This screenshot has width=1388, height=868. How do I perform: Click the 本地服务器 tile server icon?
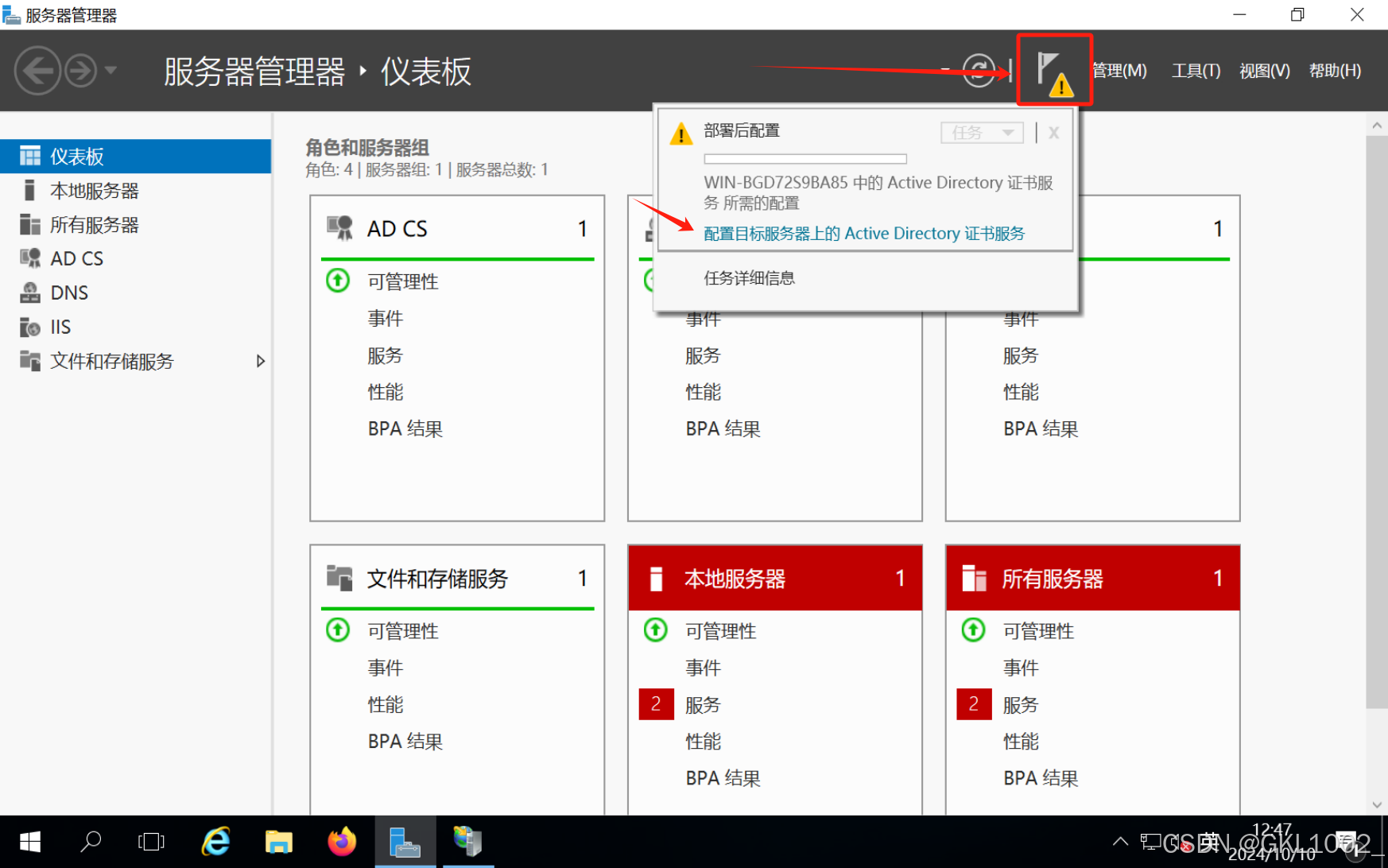(656, 578)
